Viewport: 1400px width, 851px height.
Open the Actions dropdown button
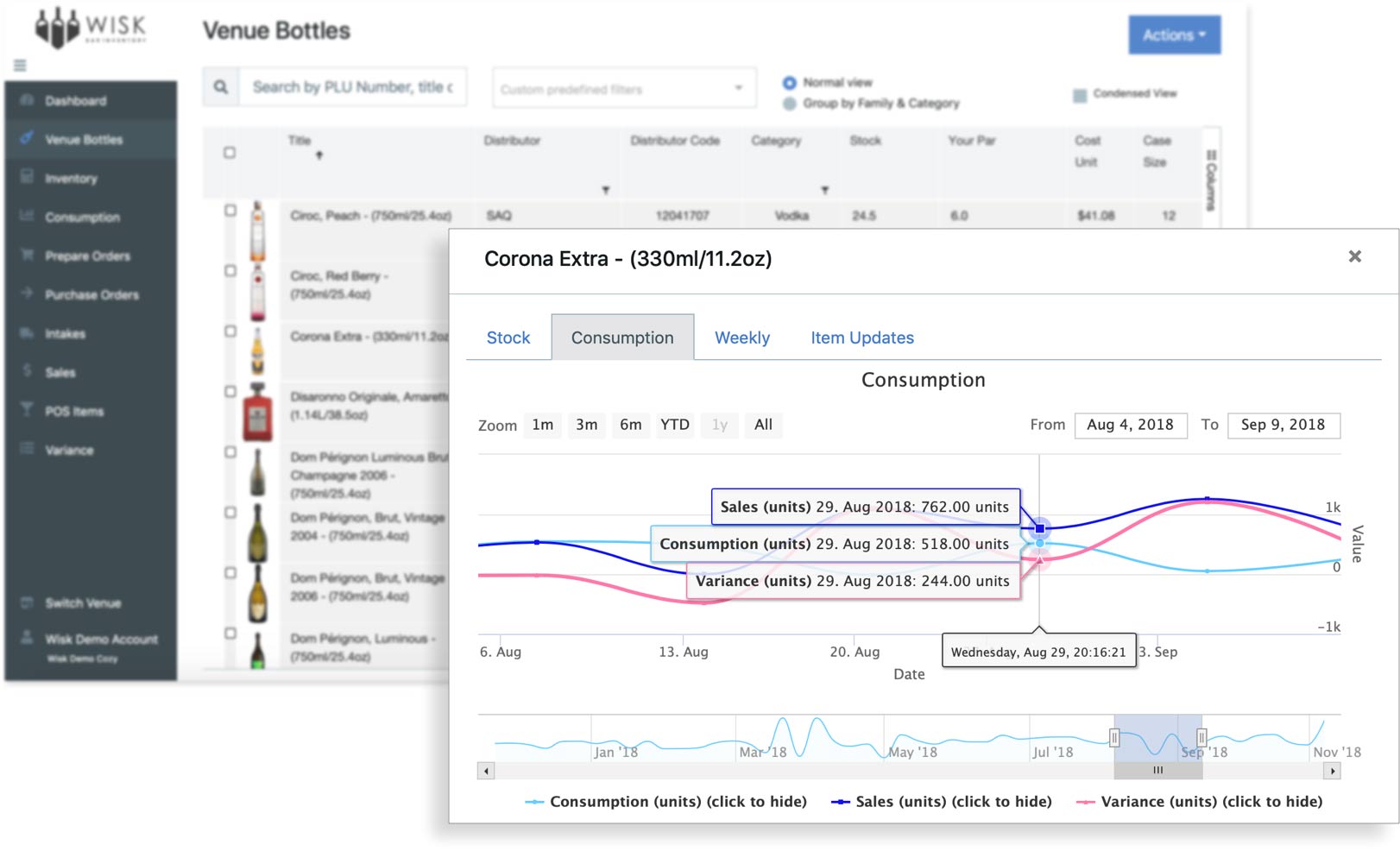(1174, 35)
